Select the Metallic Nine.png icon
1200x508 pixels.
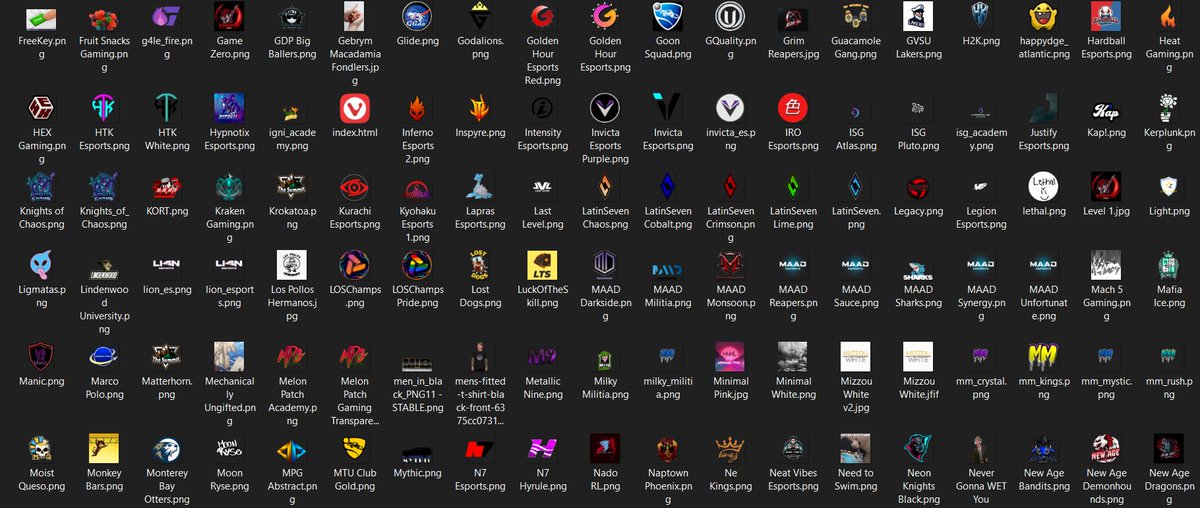(x=542, y=356)
